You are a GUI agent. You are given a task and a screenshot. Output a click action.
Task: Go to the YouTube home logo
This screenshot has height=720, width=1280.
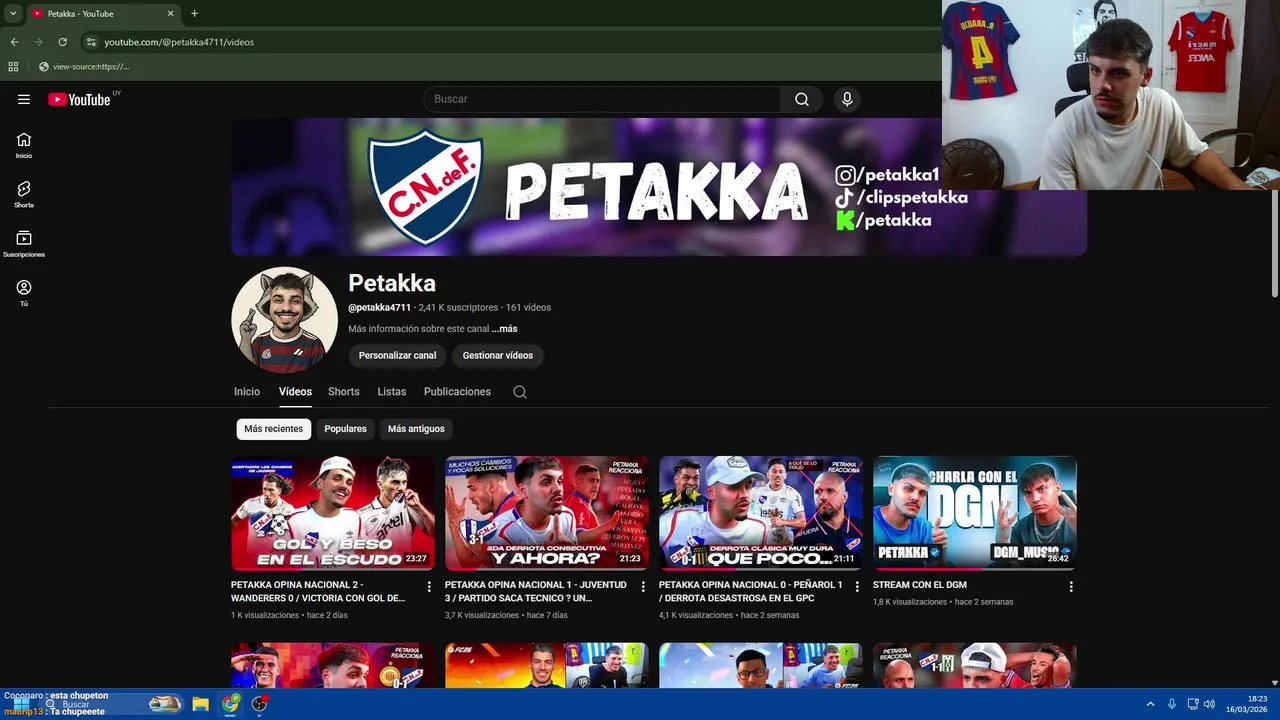(79, 99)
